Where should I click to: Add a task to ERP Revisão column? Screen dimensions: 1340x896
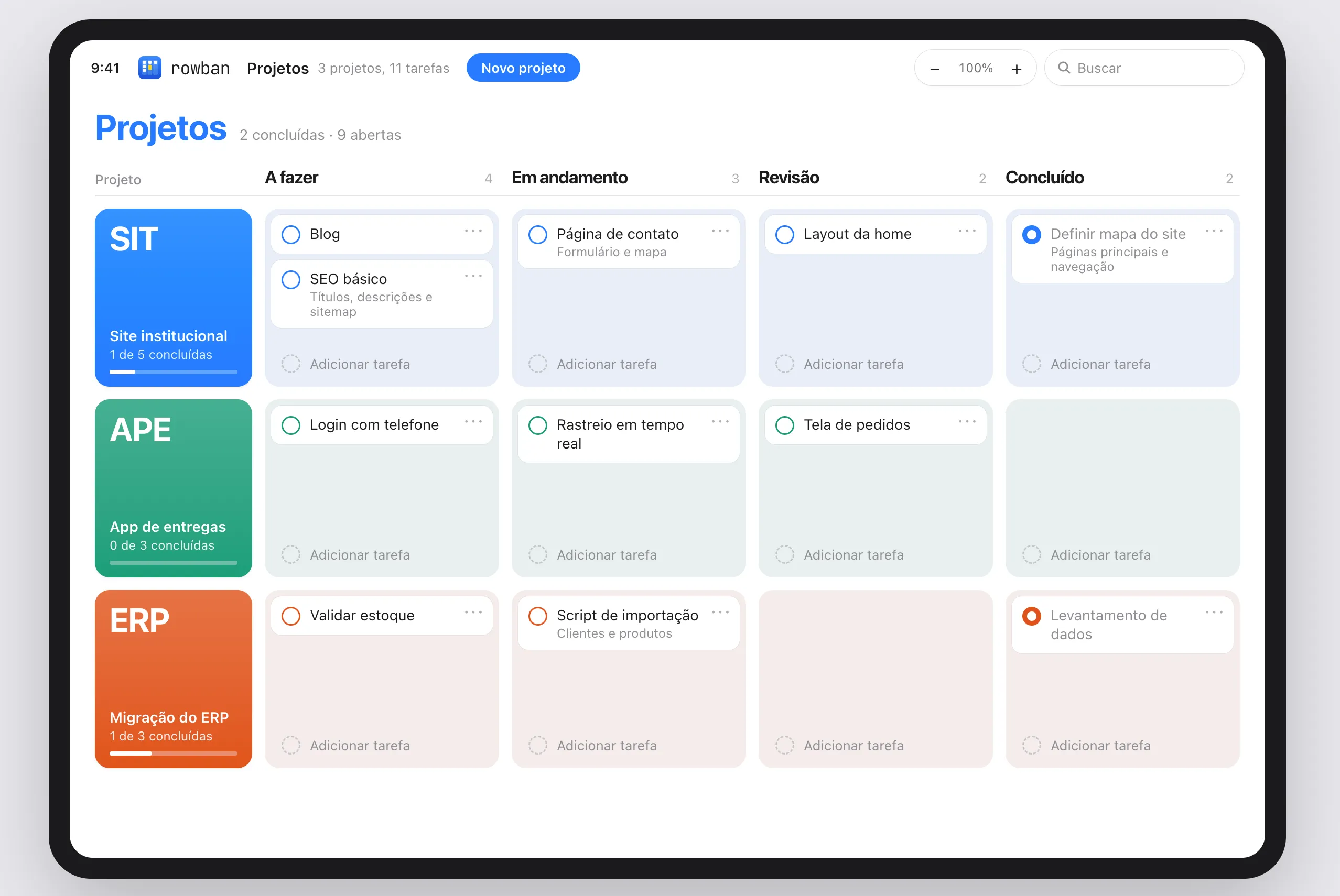click(840, 746)
